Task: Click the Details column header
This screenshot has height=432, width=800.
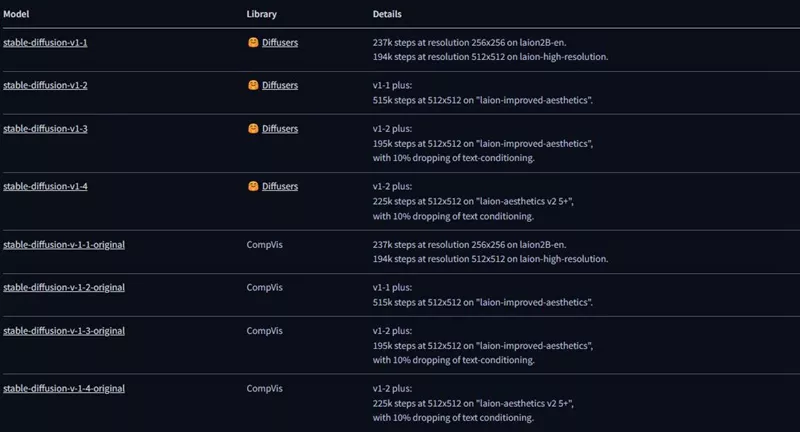Action: (387, 14)
